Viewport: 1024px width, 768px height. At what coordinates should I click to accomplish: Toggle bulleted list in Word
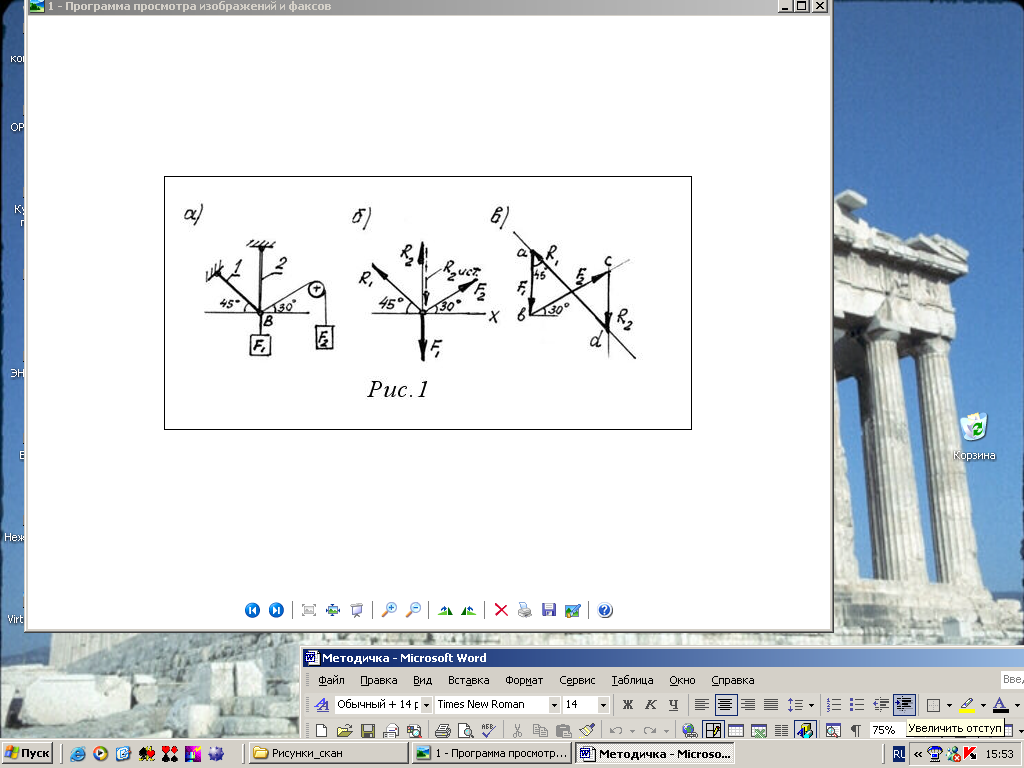coord(856,705)
